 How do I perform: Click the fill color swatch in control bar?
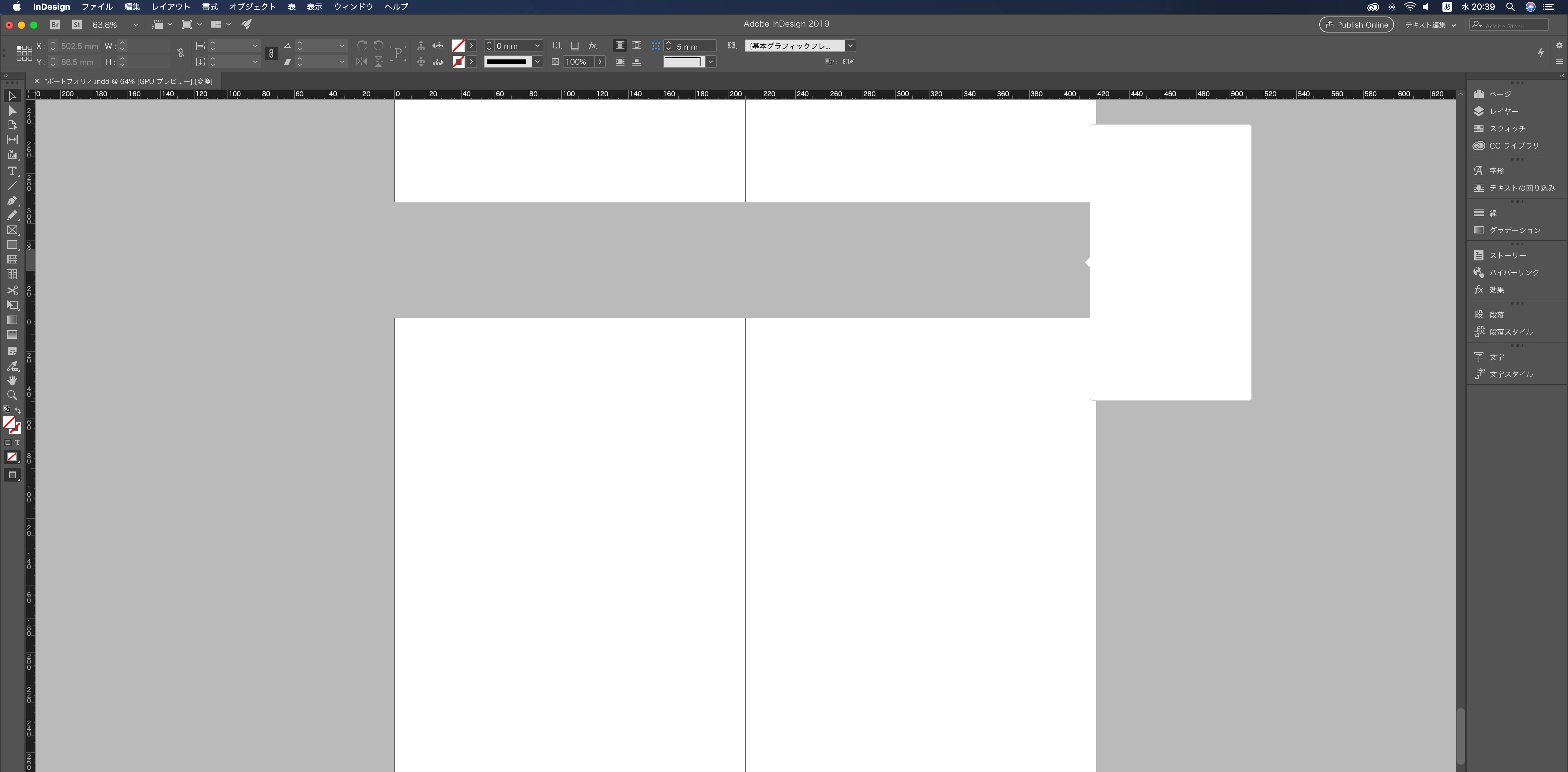(458, 46)
